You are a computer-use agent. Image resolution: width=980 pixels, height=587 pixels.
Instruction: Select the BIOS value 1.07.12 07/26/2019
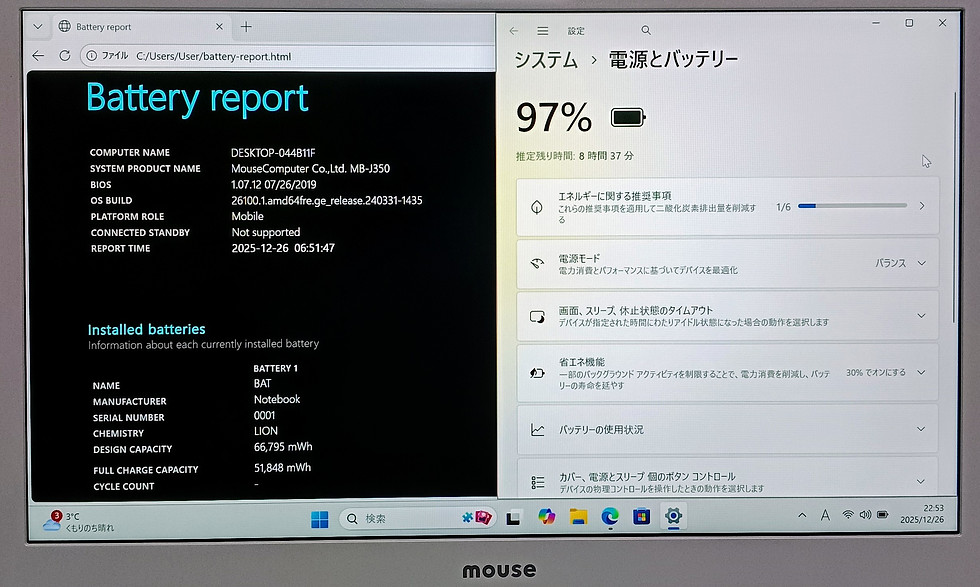point(274,185)
